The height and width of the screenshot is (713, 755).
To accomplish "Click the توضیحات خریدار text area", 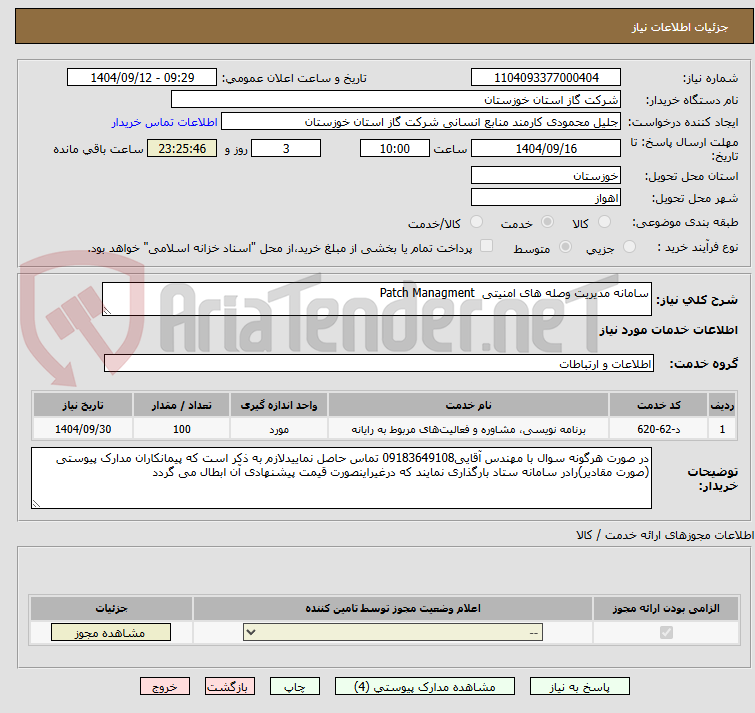I will click(341, 478).
